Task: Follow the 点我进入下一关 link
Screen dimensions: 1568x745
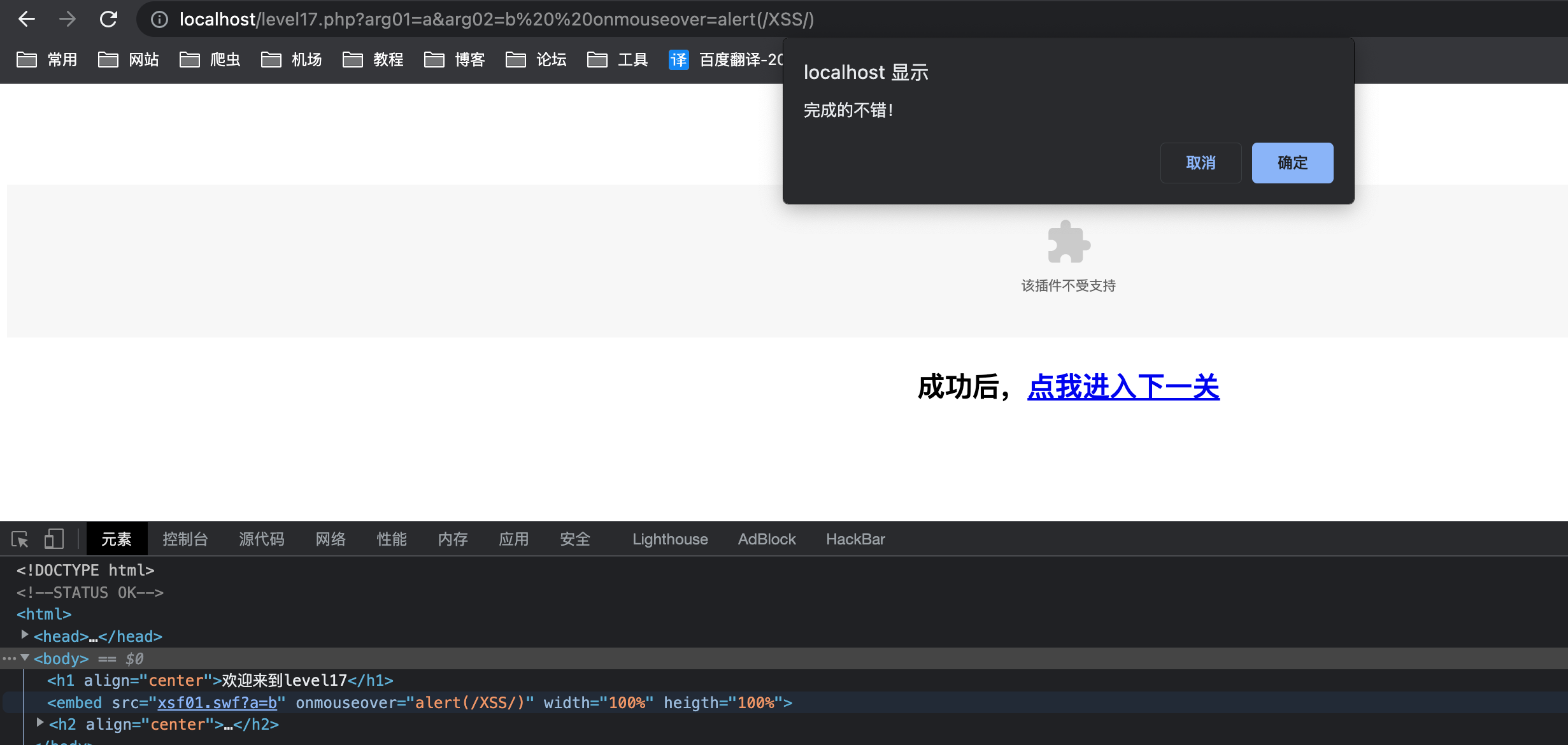Action: click(x=1123, y=387)
